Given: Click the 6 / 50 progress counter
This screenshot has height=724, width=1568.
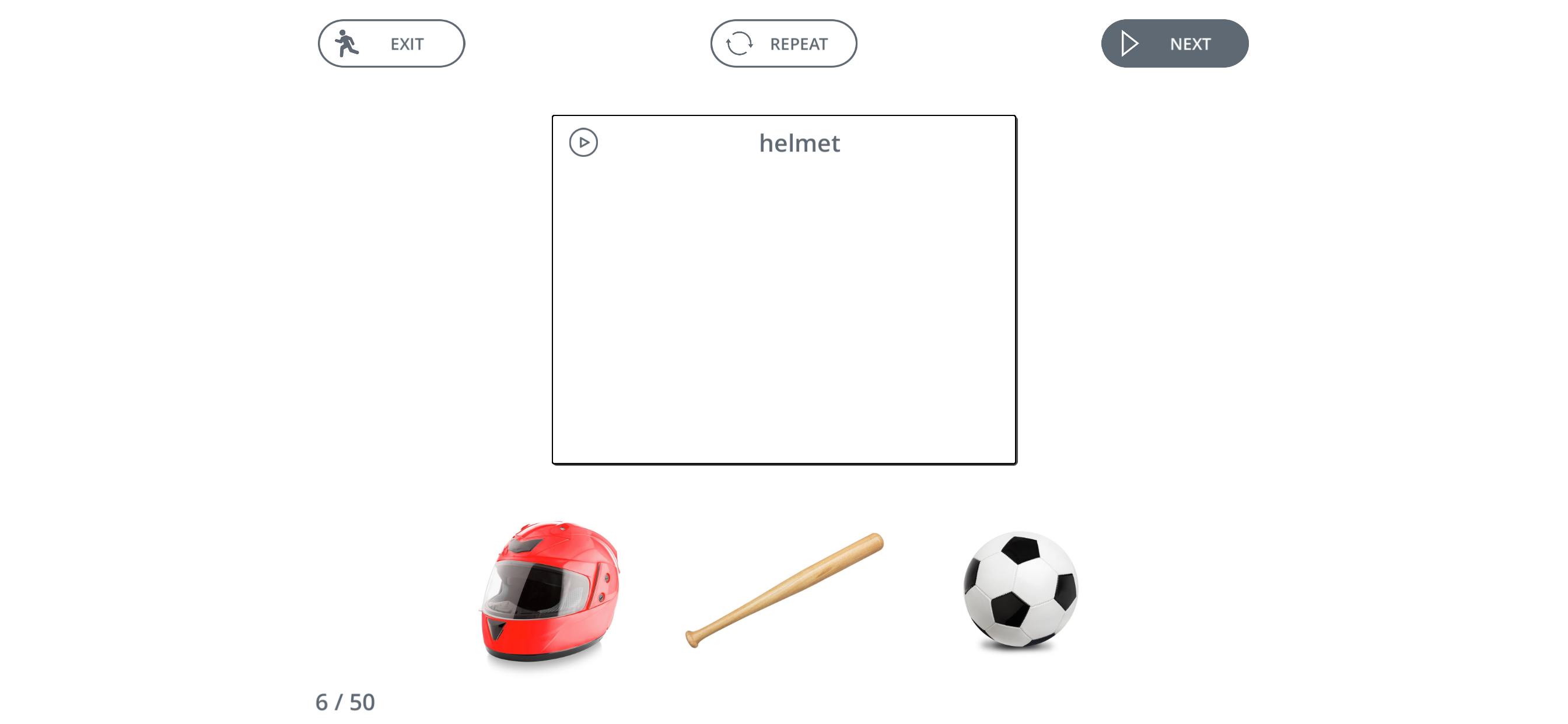Looking at the screenshot, I should click(x=345, y=702).
